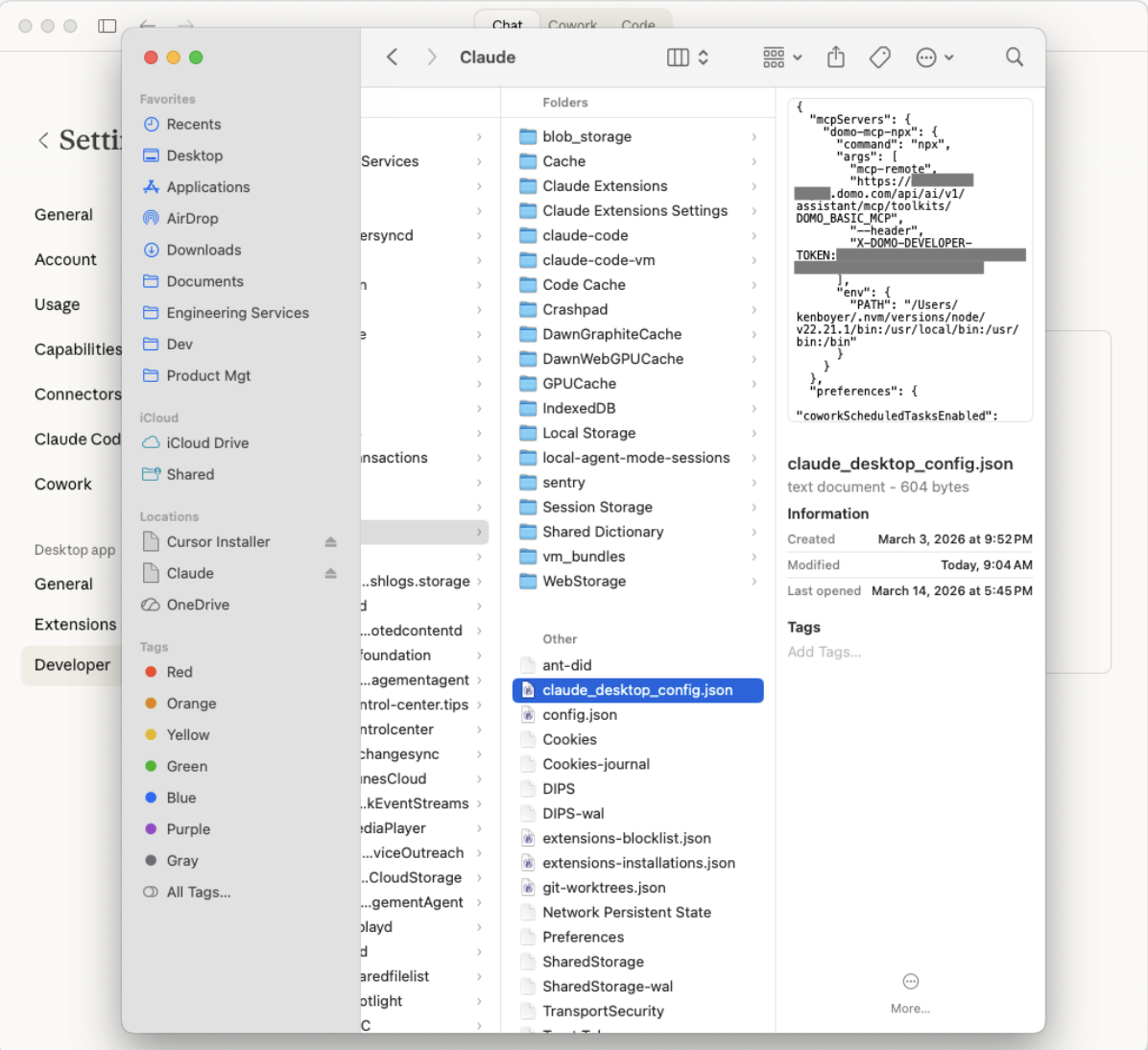Viewport: 1148px width, 1050px height.
Task: Open the group-by options dropdown
Action: click(x=782, y=58)
